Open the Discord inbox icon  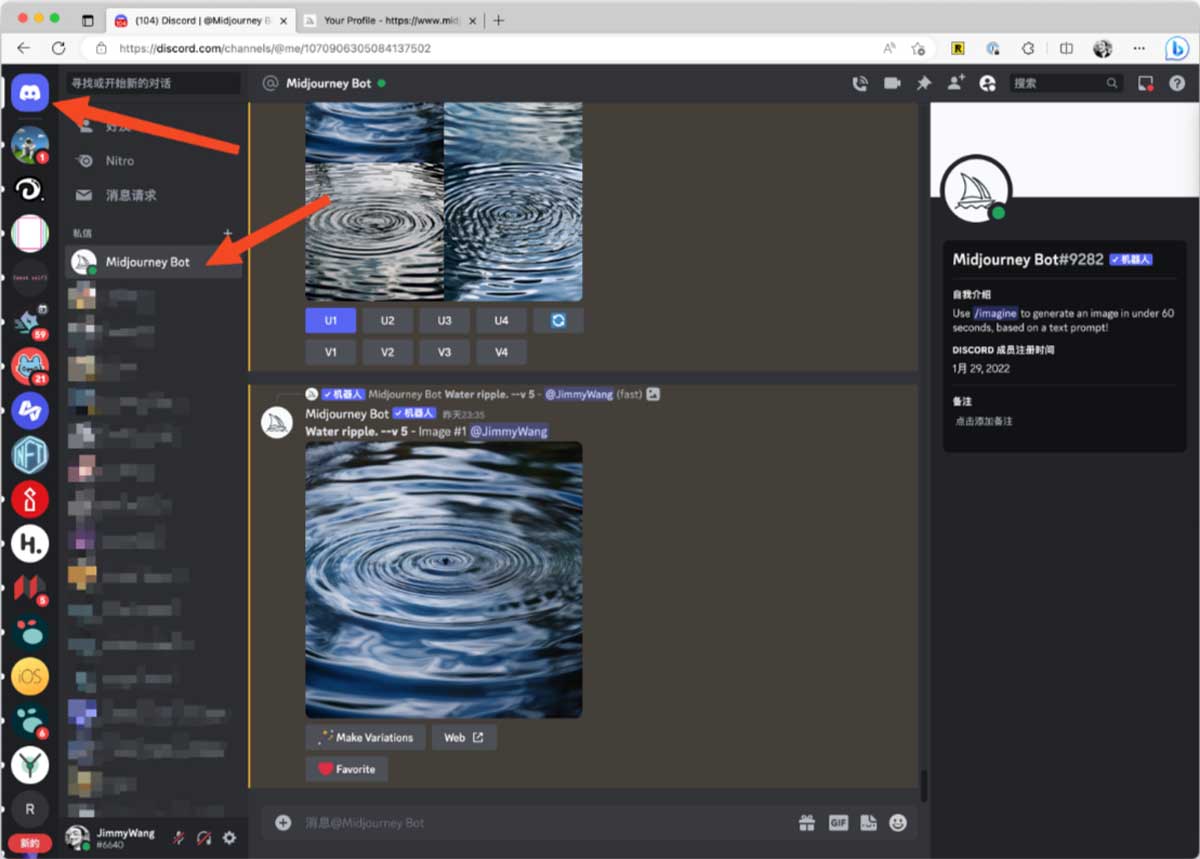point(1146,84)
